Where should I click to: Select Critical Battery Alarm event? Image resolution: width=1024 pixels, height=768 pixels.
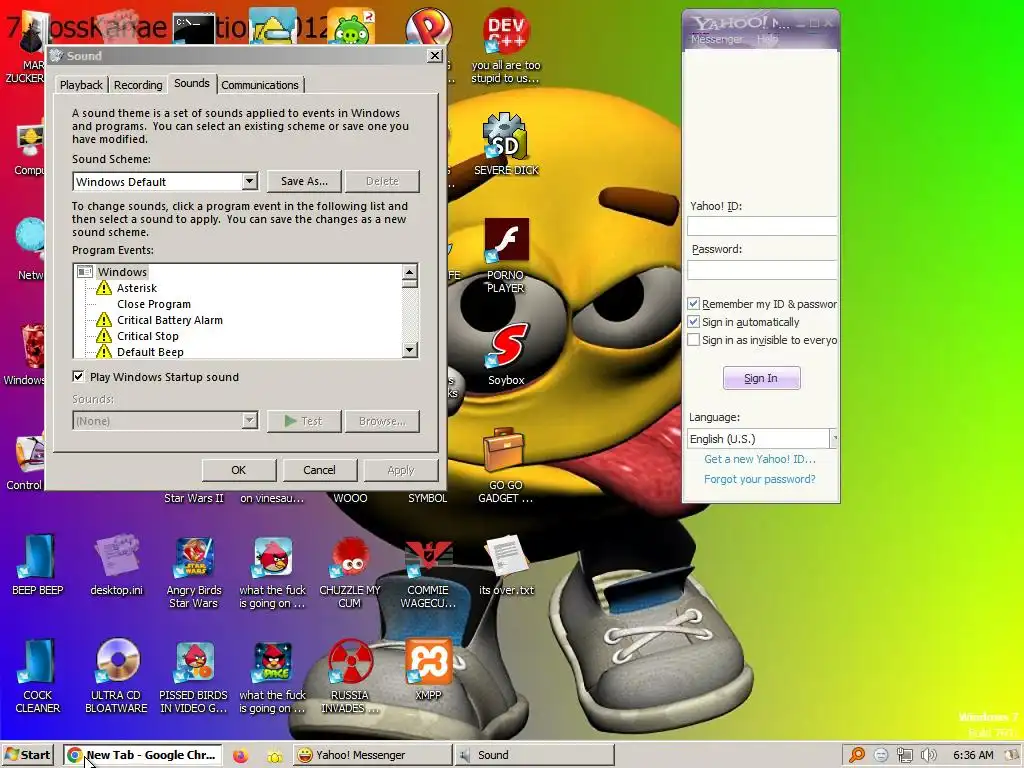click(x=170, y=320)
